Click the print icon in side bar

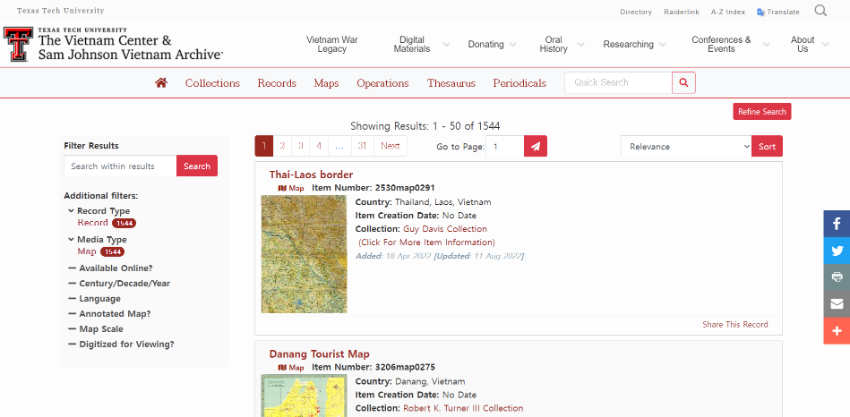(836, 277)
